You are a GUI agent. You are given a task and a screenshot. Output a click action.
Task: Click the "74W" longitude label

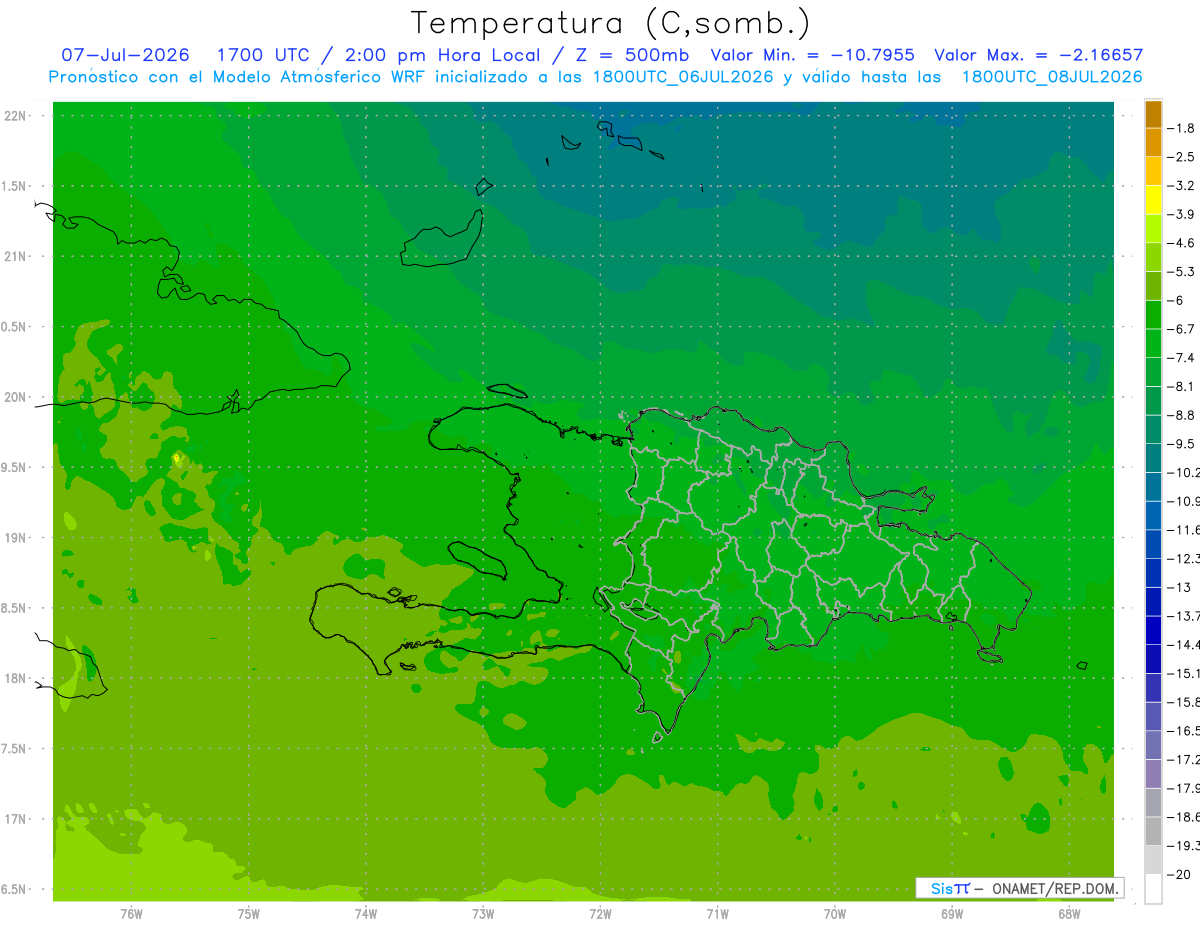[366, 913]
